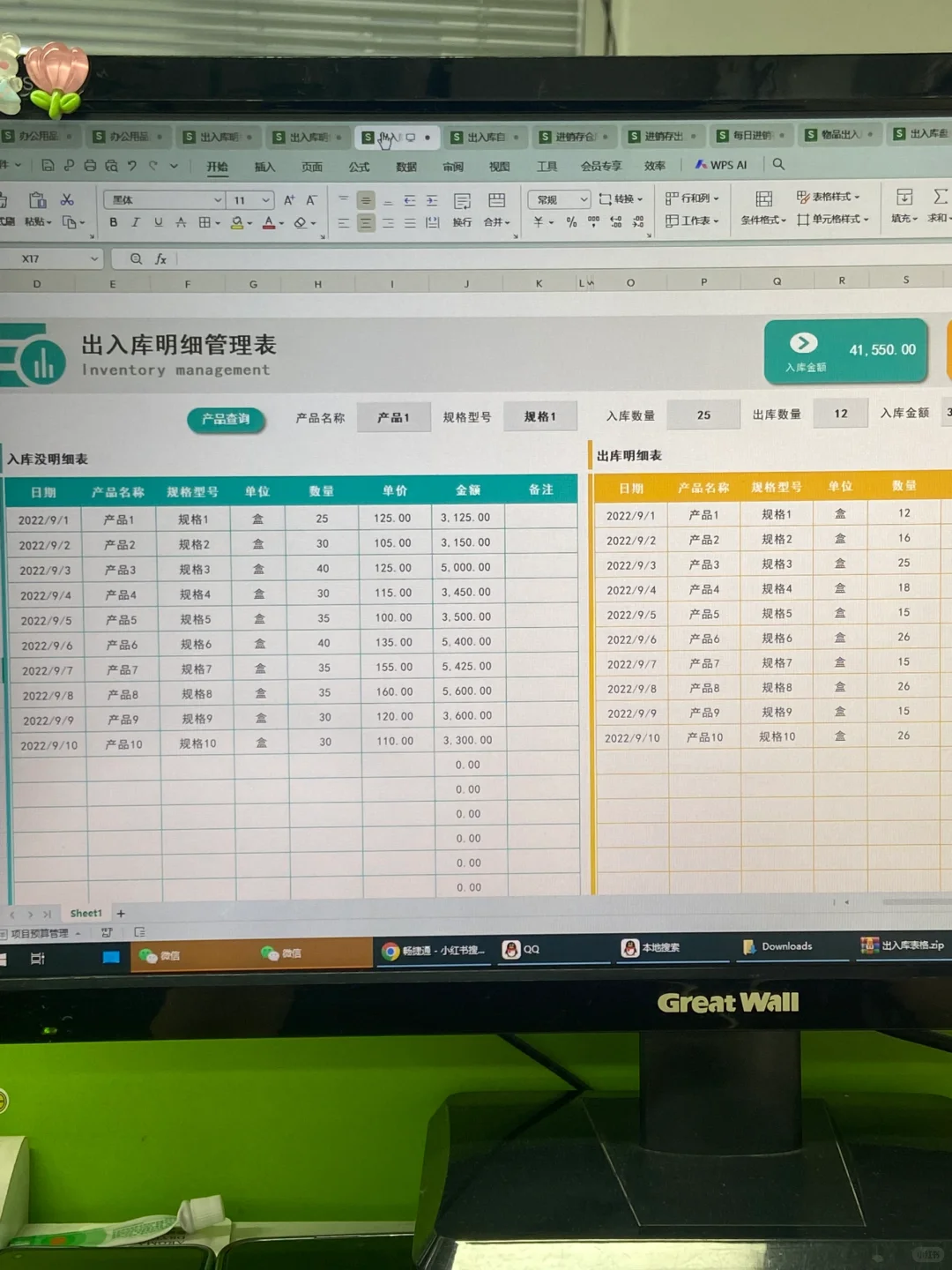The width and height of the screenshot is (952, 1270).
Task: Increase font size with A+ icon
Action: click(x=288, y=200)
